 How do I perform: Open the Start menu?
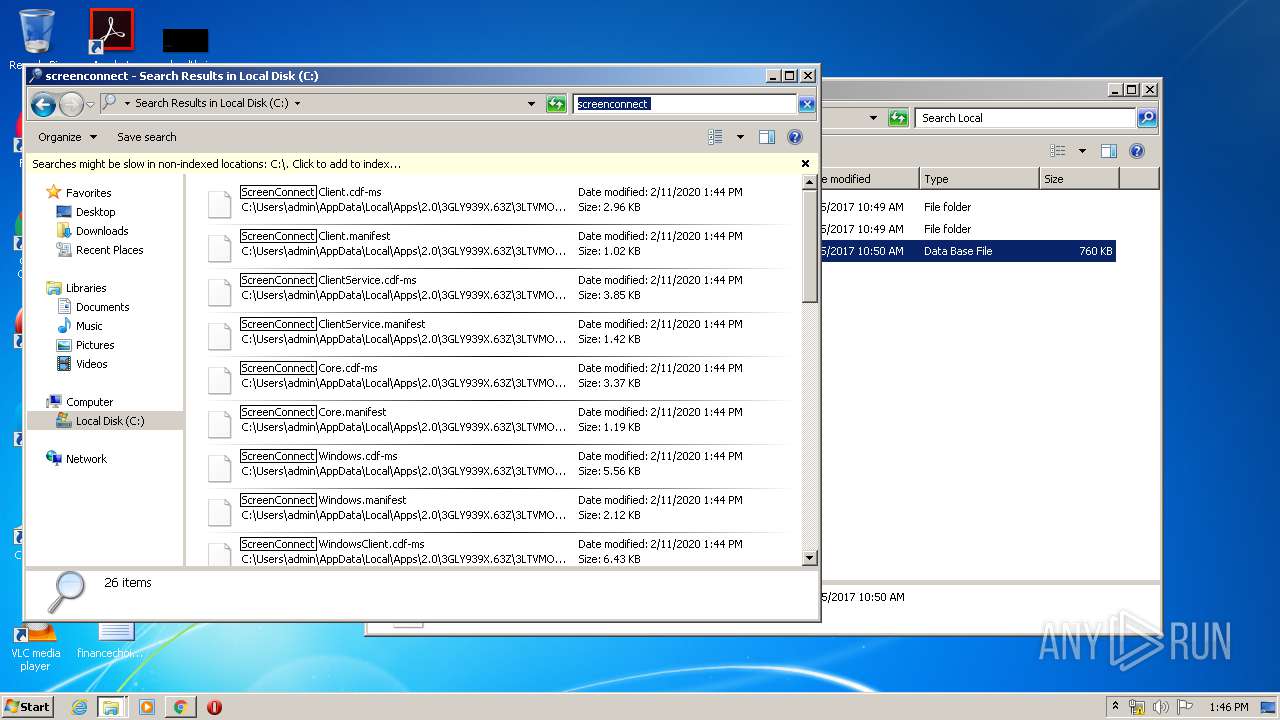tap(28, 707)
